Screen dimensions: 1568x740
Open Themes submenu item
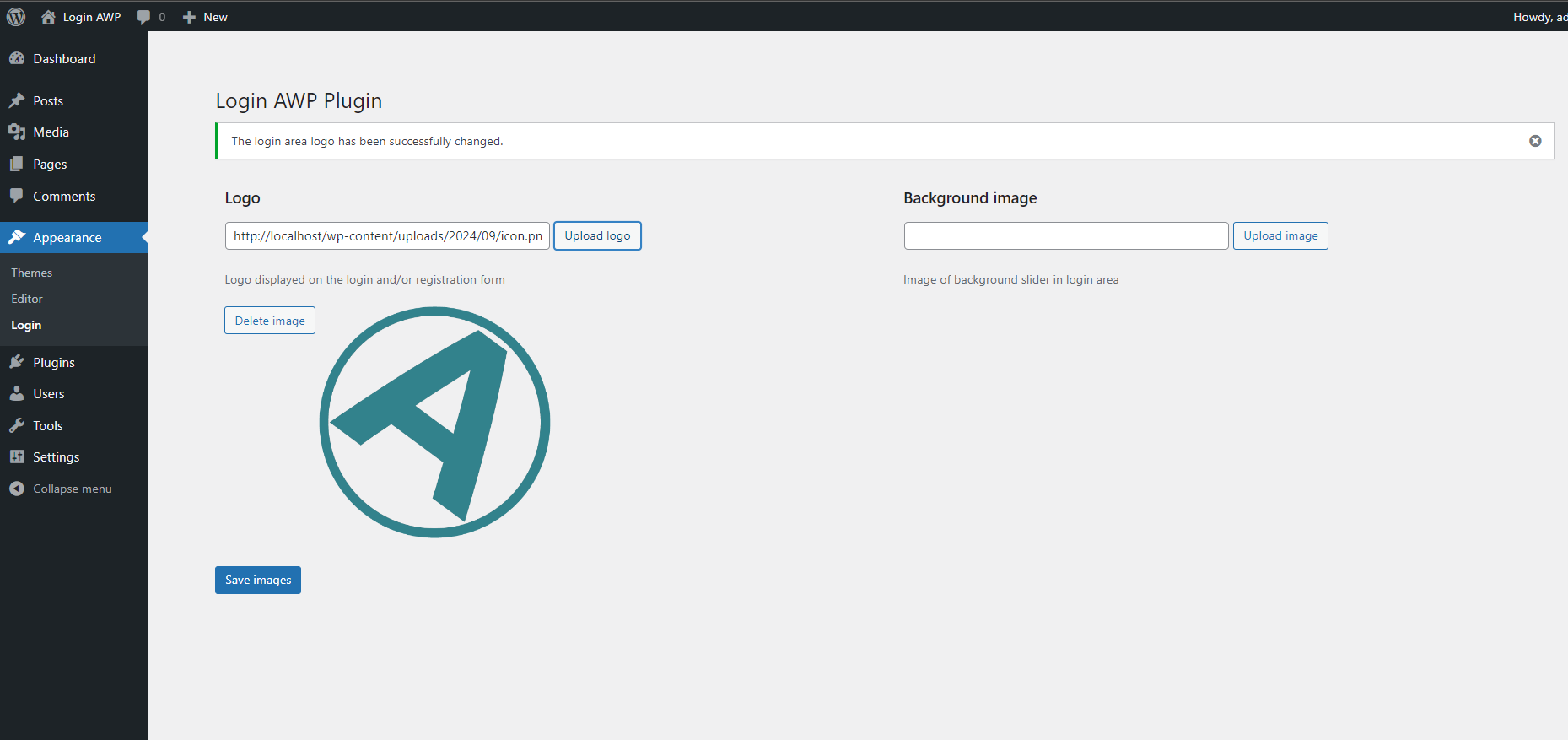click(32, 273)
